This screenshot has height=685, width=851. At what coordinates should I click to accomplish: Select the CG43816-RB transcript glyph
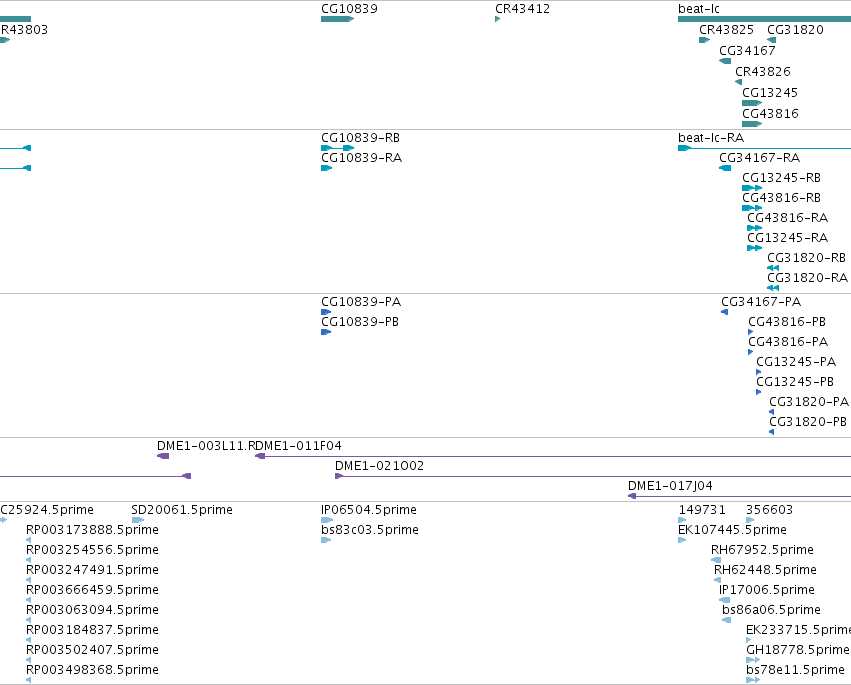click(x=752, y=208)
